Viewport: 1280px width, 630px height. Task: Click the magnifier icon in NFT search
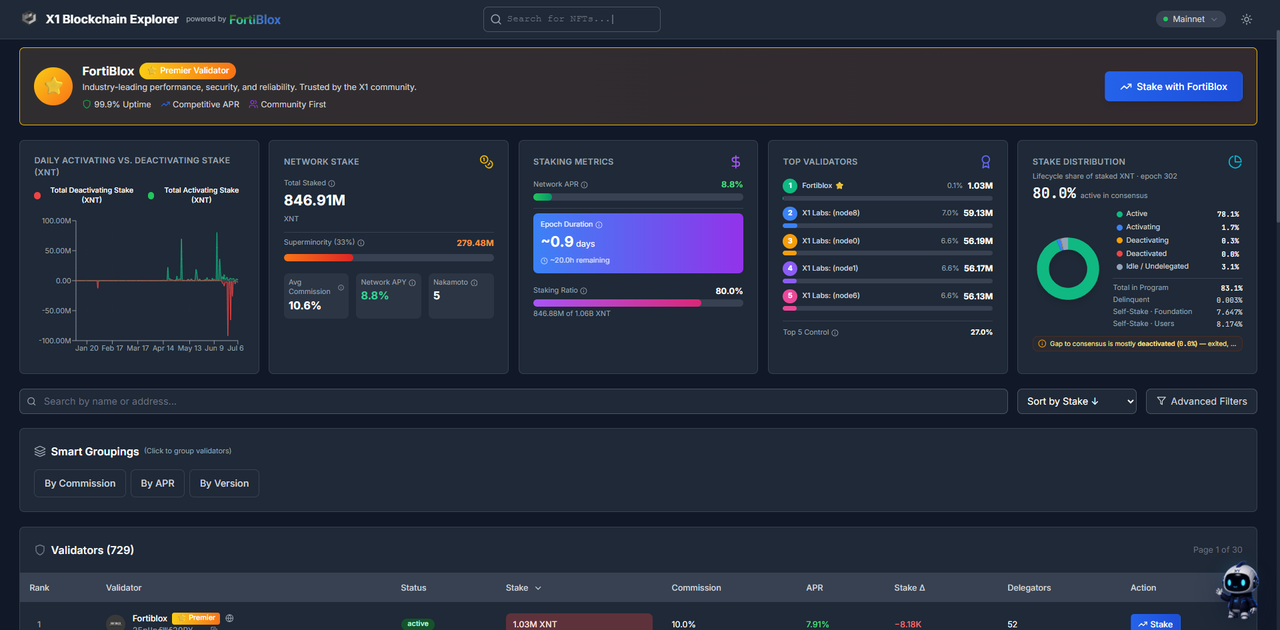(x=496, y=19)
